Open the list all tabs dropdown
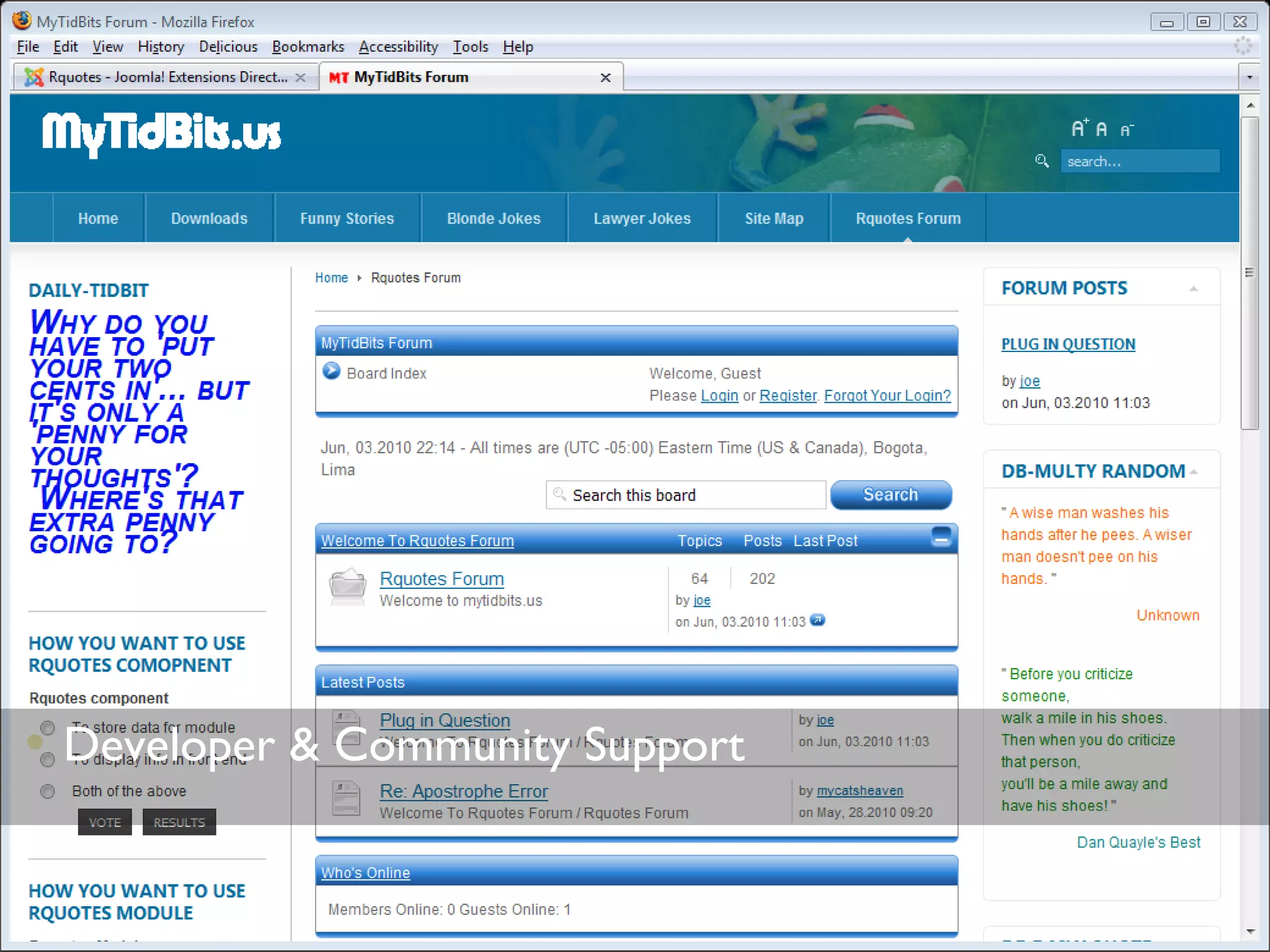The width and height of the screenshot is (1270, 952). (1249, 77)
